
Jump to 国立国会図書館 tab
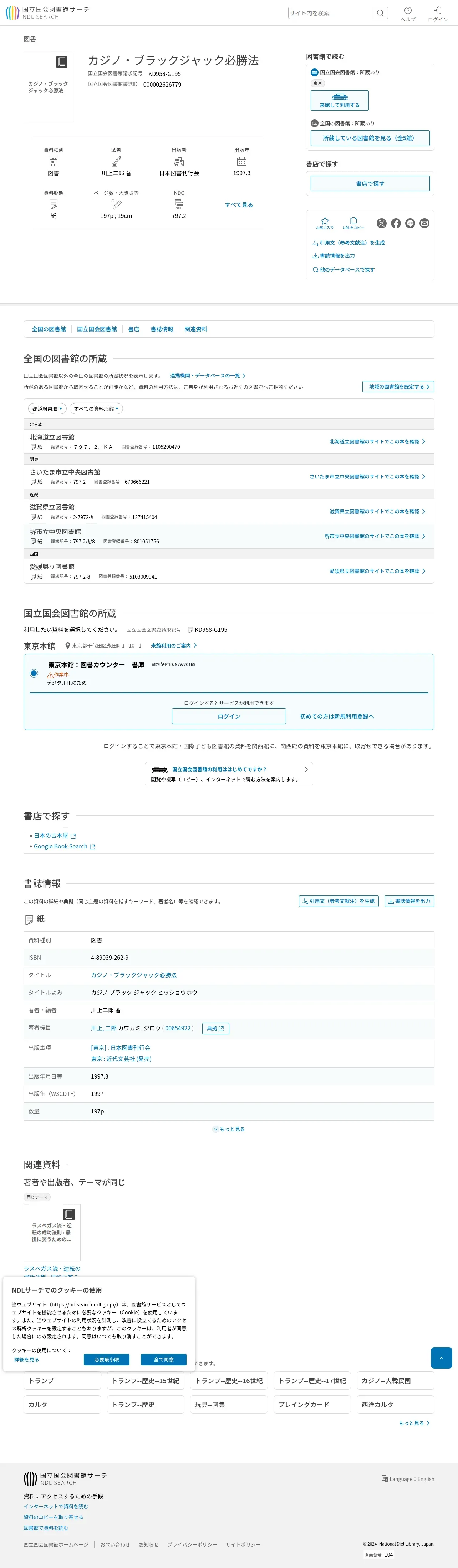tap(97, 329)
